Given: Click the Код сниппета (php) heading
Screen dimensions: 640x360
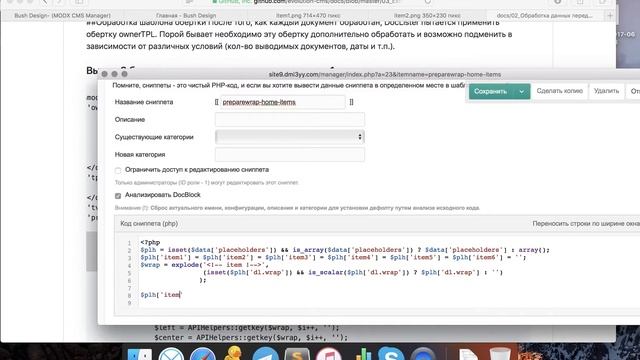Looking at the screenshot, I should click(149, 224).
